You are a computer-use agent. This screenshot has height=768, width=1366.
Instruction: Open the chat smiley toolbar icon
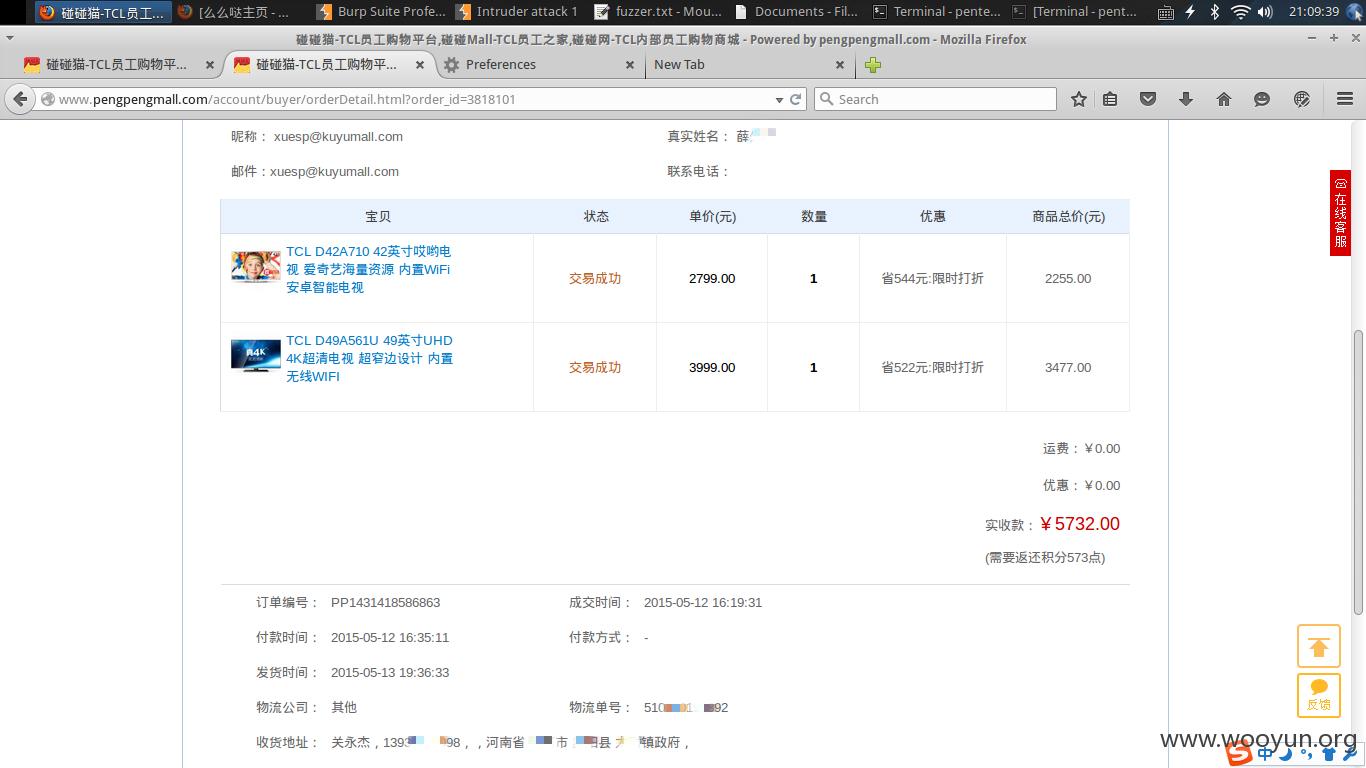coord(1262,99)
